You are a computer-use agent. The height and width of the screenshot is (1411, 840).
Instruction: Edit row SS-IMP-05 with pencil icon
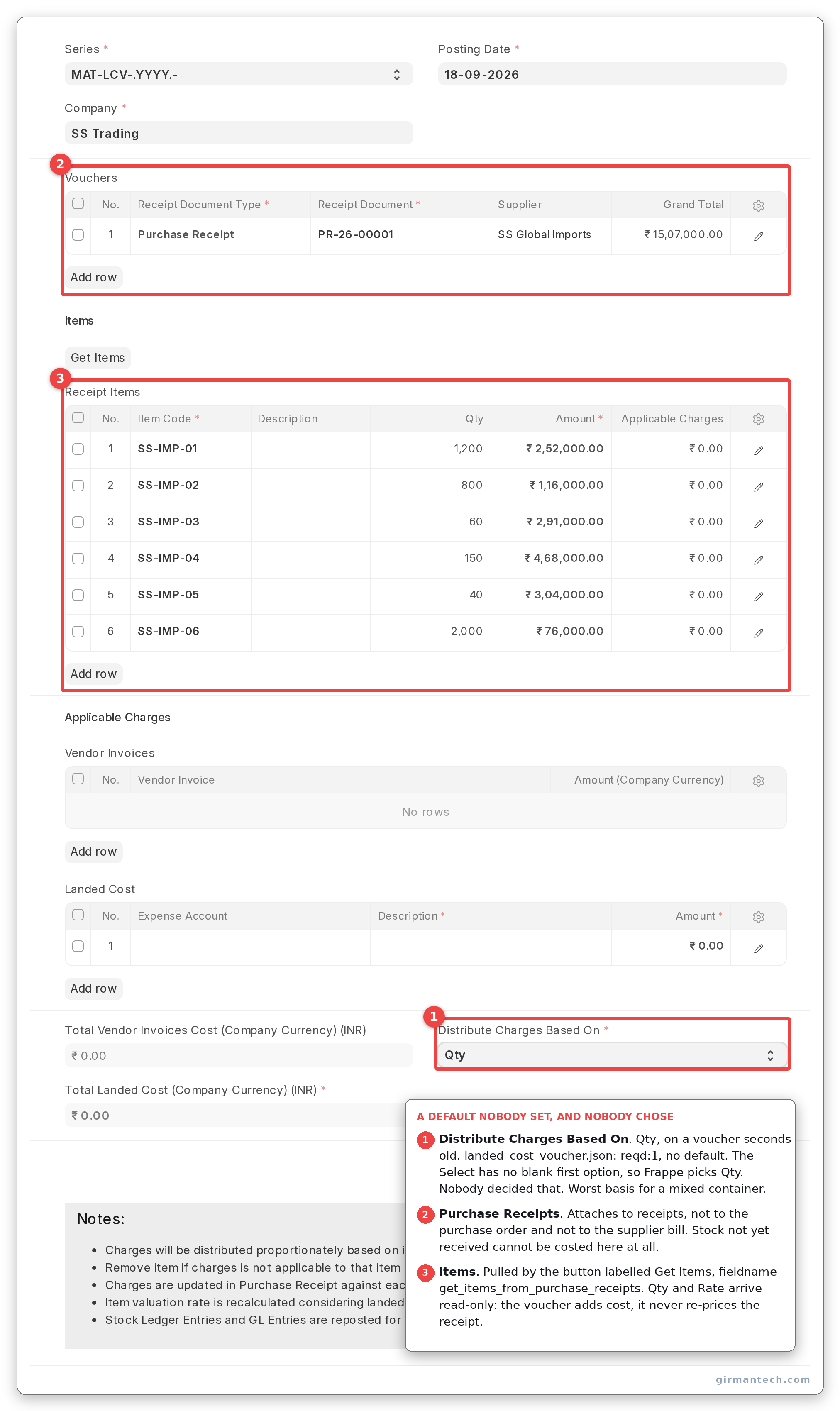coord(758,596)
